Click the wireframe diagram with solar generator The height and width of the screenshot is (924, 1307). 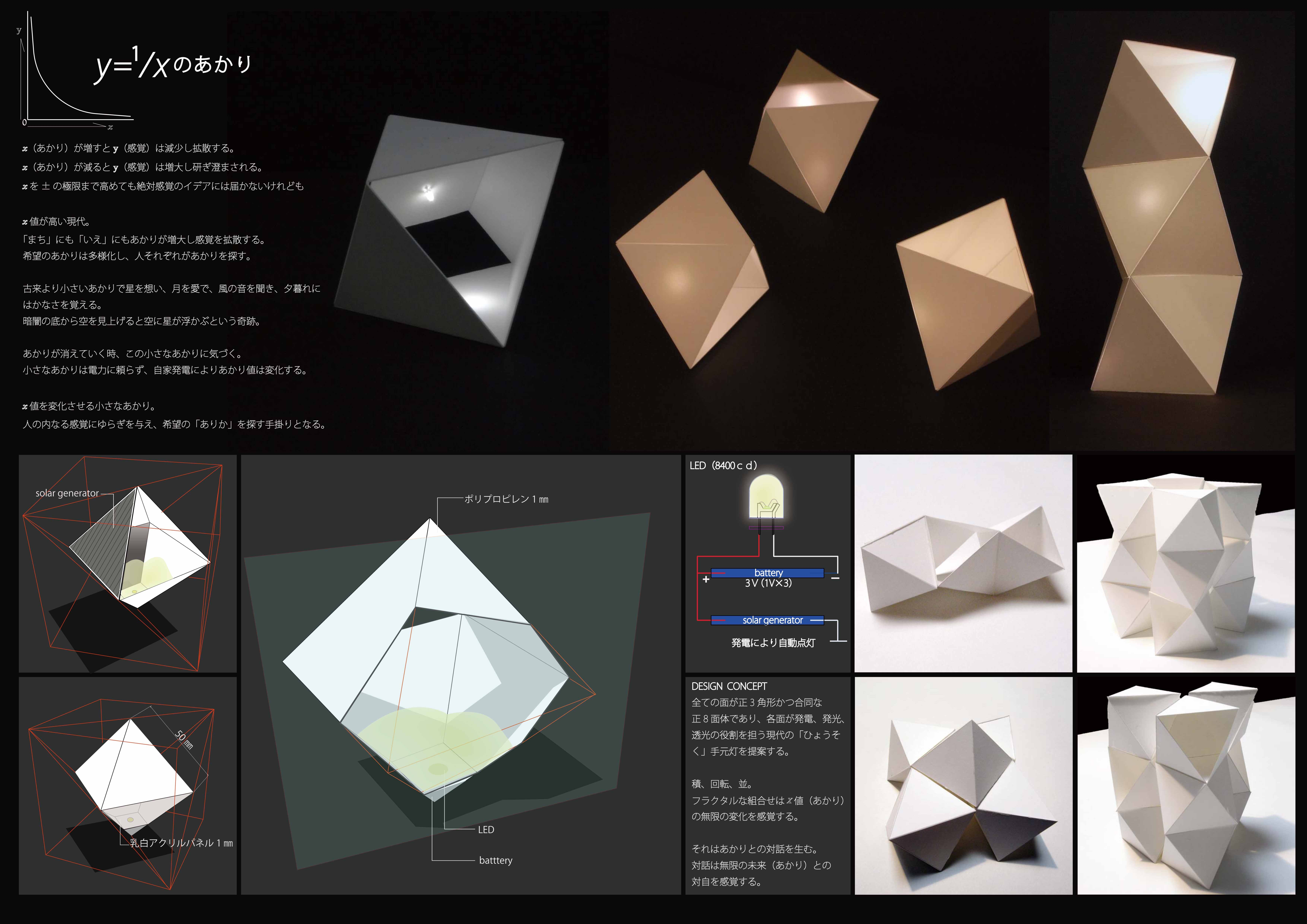[128, 563]
